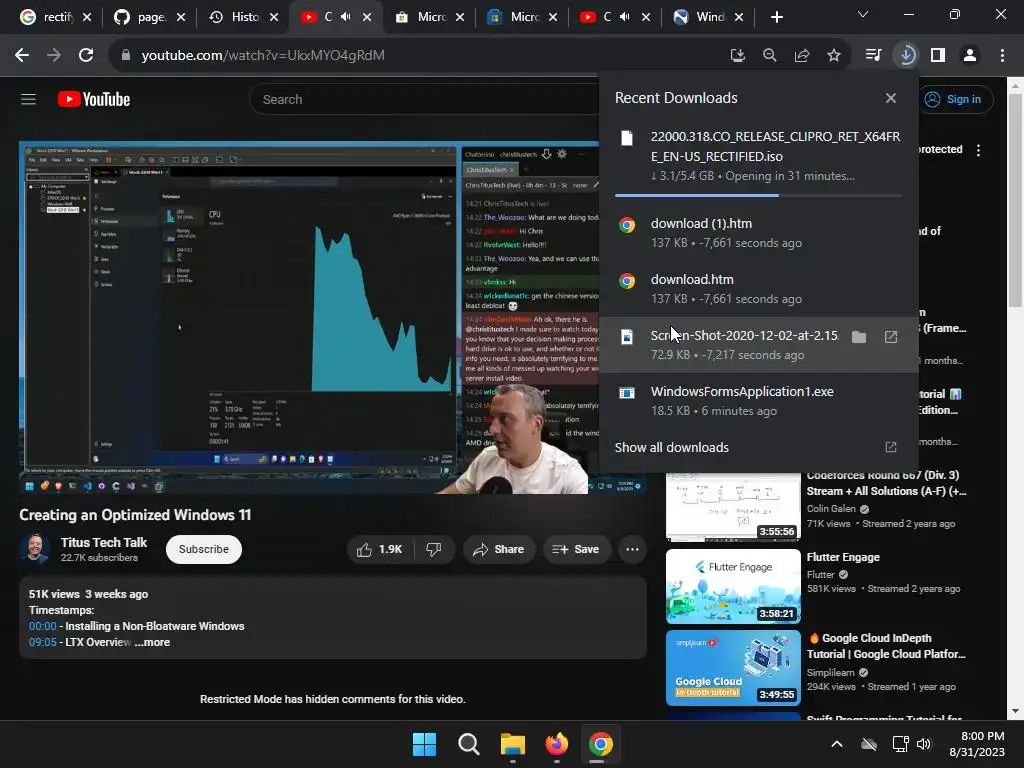Click the install app icon in address bar

coord(737,56)
